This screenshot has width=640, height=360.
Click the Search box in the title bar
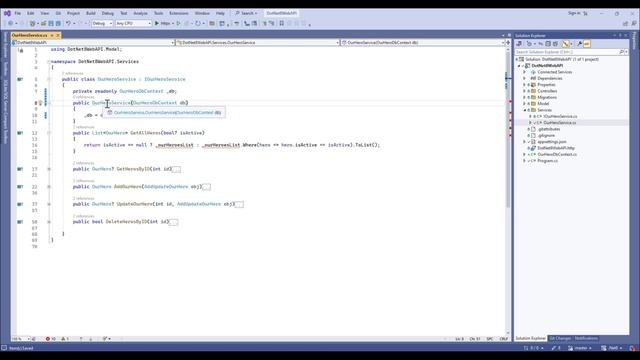click(x=247, y=13)
